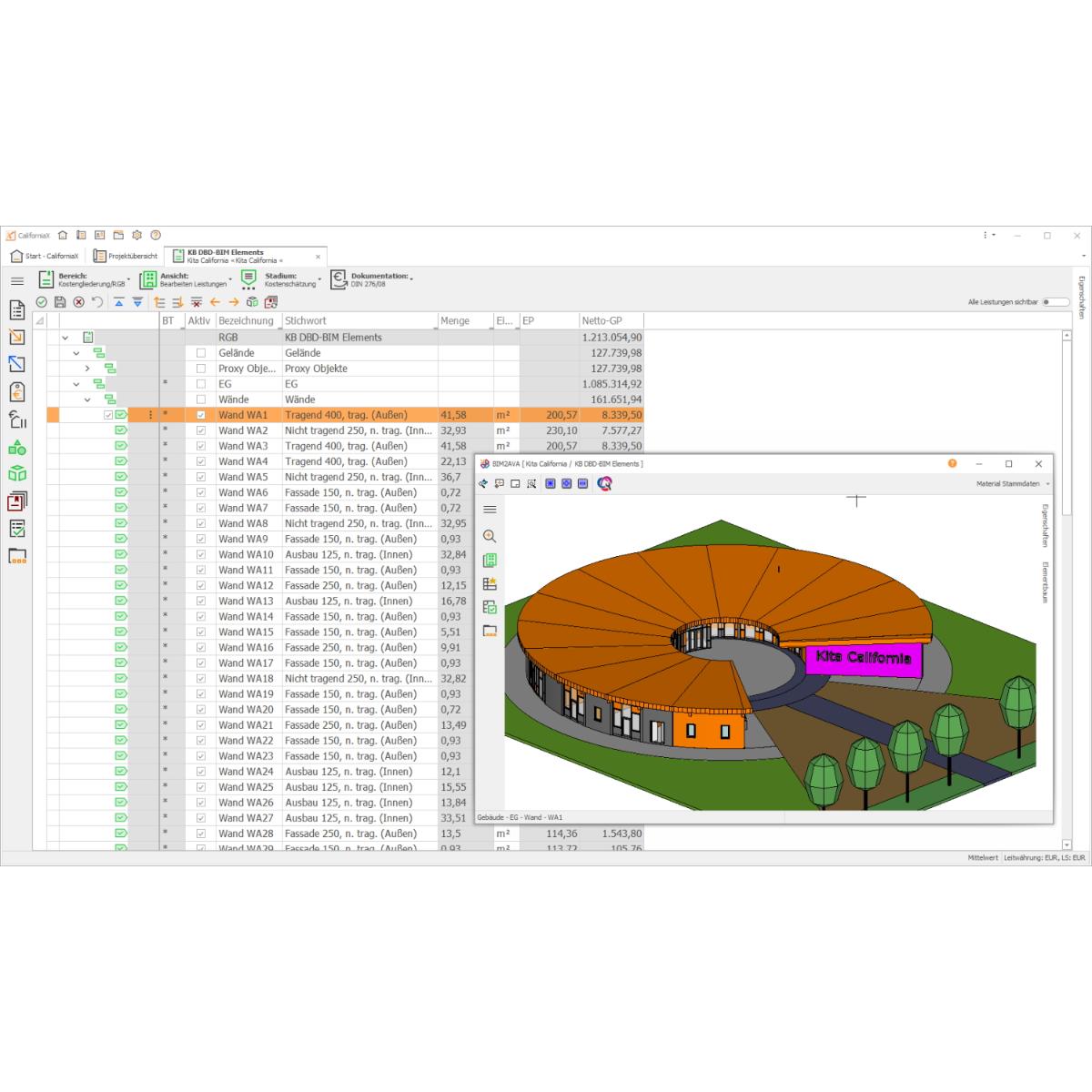The height and width of the screenshot is (1092, 1092).
Task: Toggle the Aktiv checkbox for EG
Action: click(x=201, y=384)
